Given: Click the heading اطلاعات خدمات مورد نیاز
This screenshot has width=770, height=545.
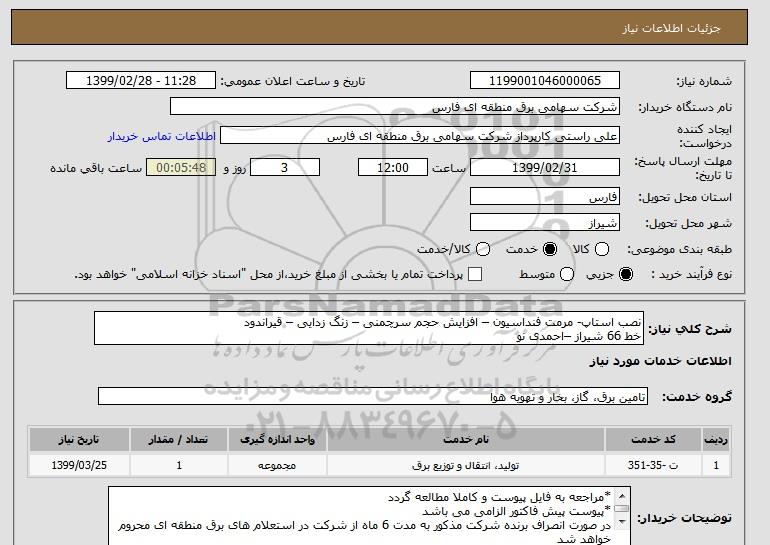Looking at the screenshot, I should (660, 361).
